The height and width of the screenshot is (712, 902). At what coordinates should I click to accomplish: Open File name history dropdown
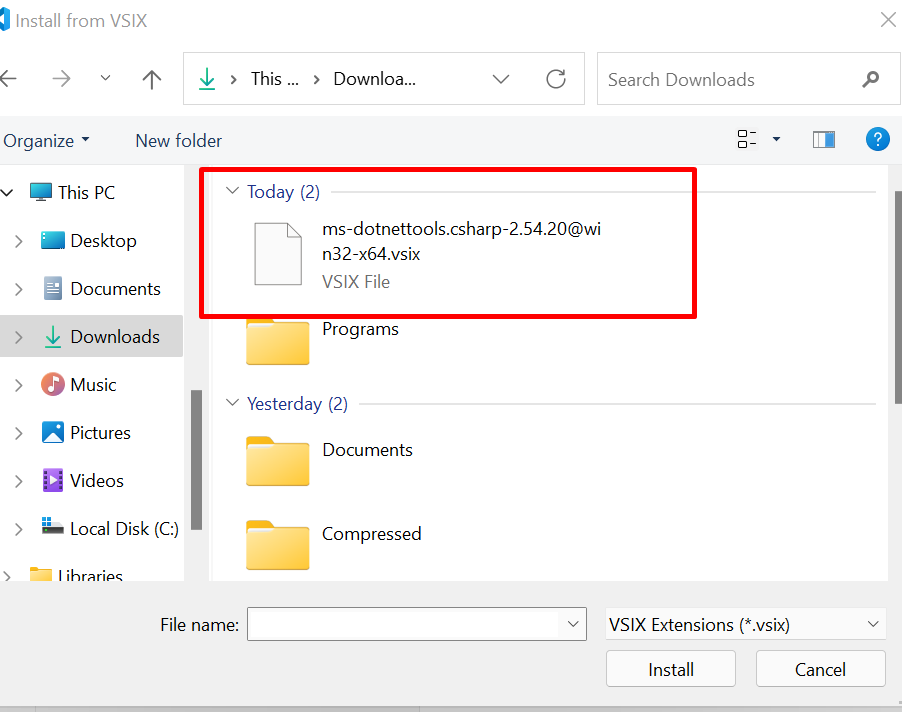573,625
